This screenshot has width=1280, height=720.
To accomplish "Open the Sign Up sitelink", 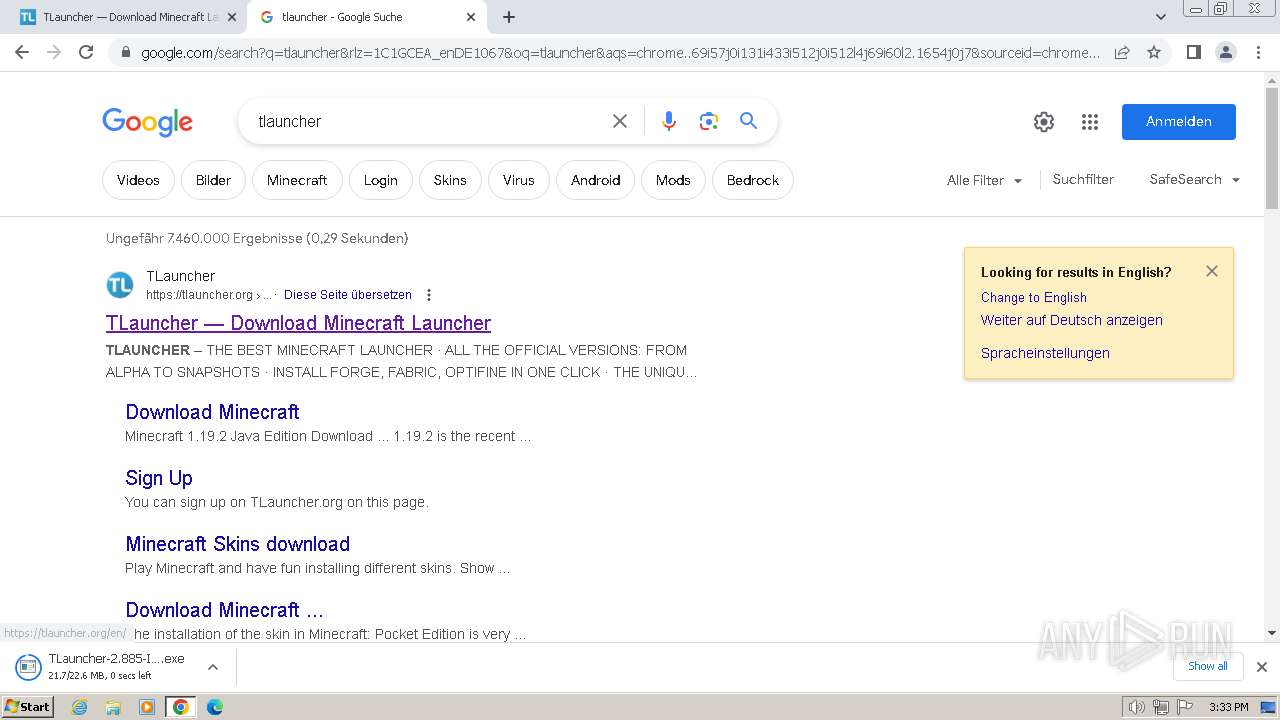I will tap(159, 478).
